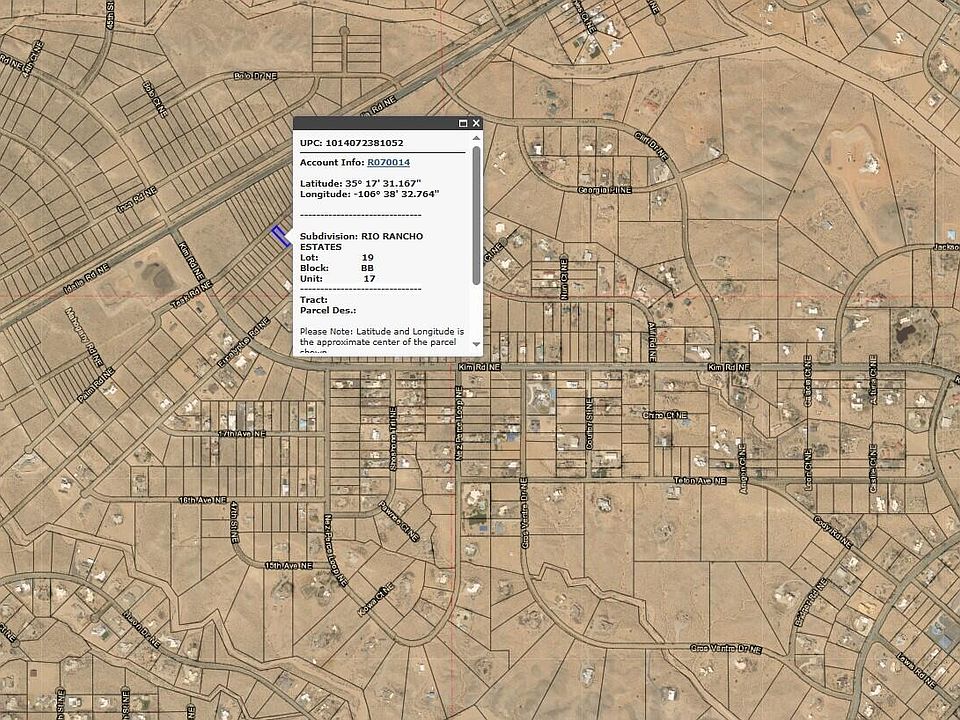Click popup scrollbar up arrow
960x720 pixels.
pyautogui.click(x=476, y=138)
